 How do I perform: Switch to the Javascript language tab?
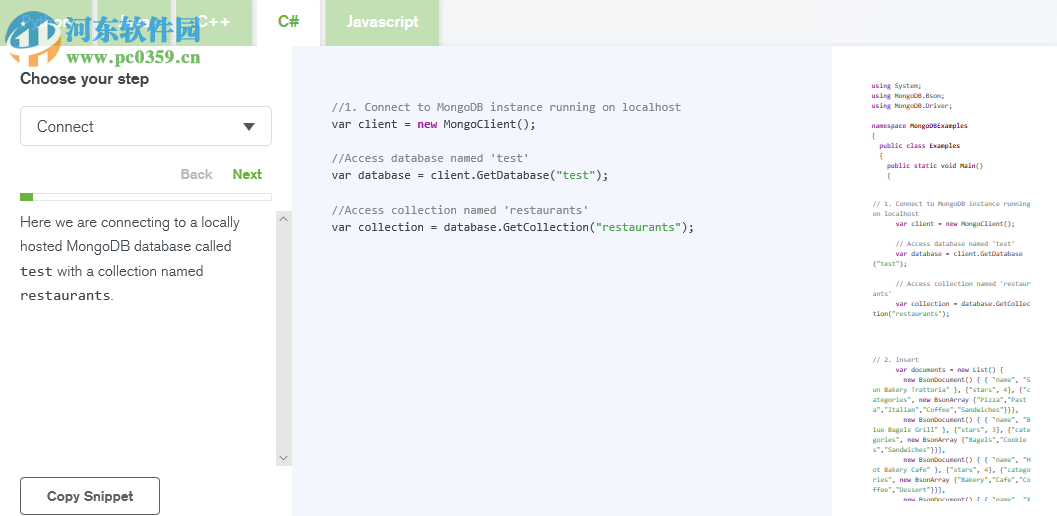(382, 22)
